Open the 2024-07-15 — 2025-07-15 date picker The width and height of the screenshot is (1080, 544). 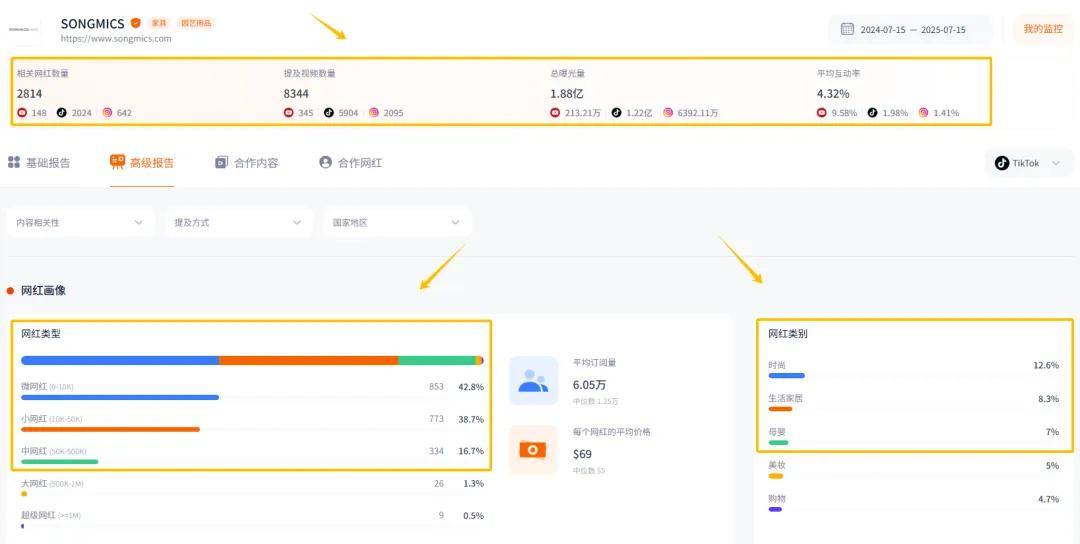click(911, 30)
